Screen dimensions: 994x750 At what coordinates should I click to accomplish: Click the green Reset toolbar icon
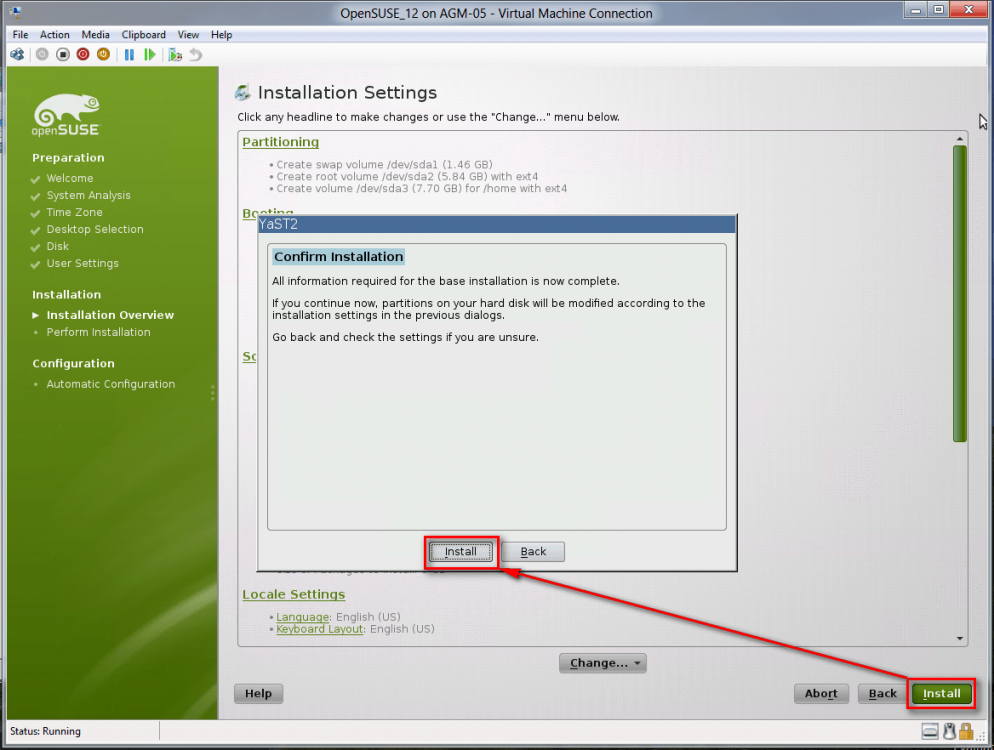(150, 55)
